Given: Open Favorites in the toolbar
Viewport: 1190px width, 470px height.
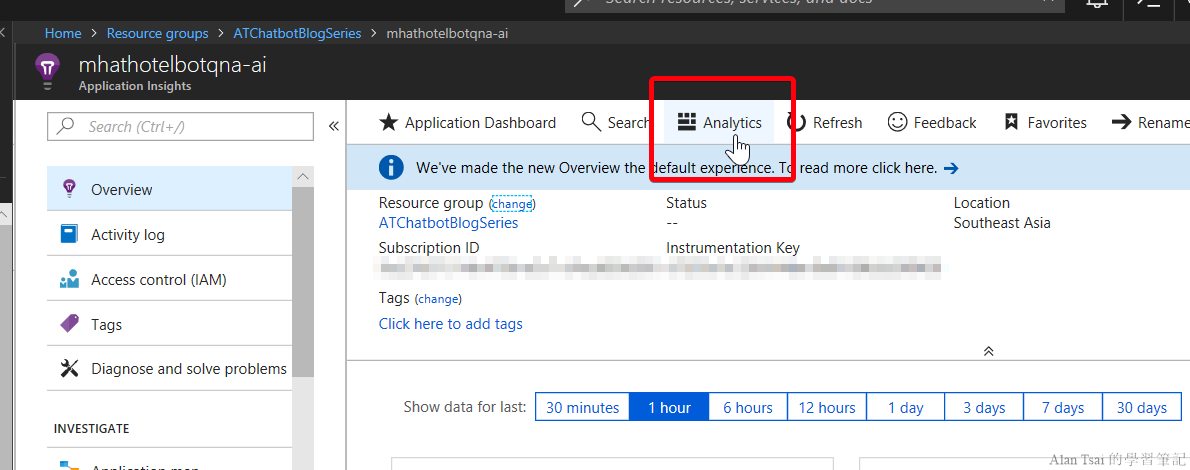Looking at the screenshot, I should click(x=1045, y=122).
